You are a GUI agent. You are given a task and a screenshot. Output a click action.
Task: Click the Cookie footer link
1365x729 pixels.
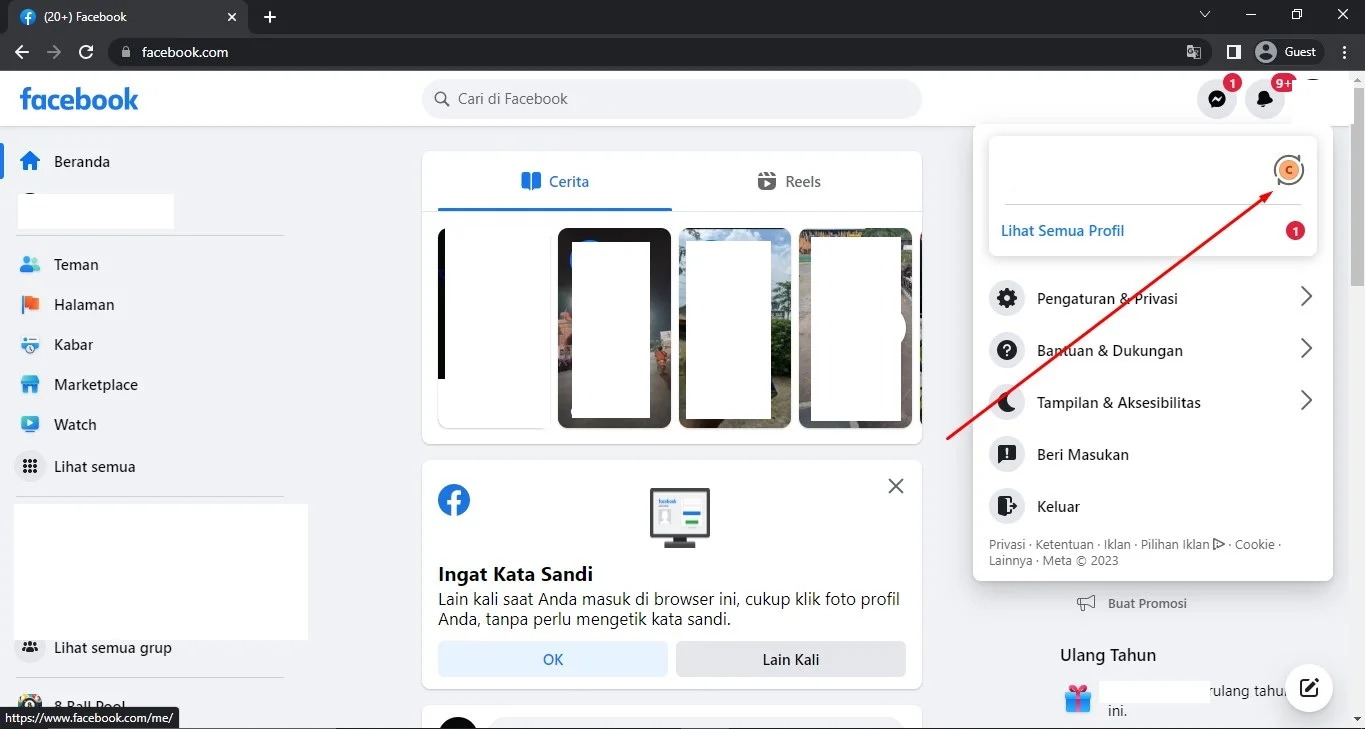1254,545
